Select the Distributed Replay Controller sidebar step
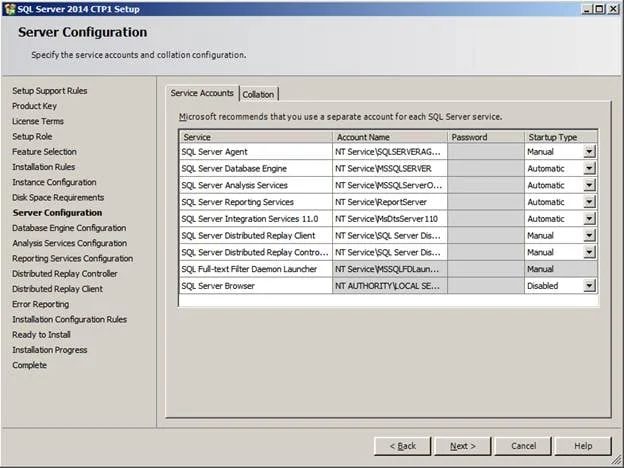 [x=65, y=274]
